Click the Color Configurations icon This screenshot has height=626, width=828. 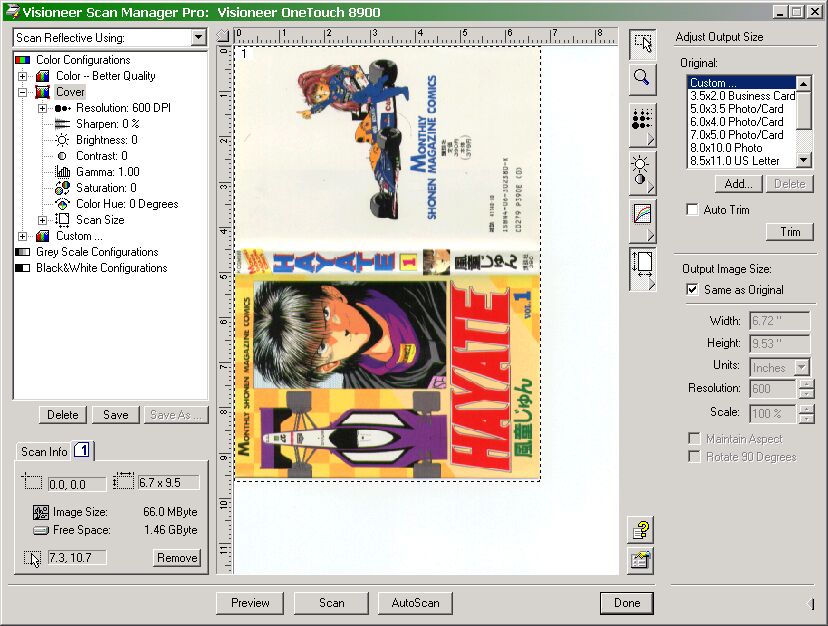(23, 60)
